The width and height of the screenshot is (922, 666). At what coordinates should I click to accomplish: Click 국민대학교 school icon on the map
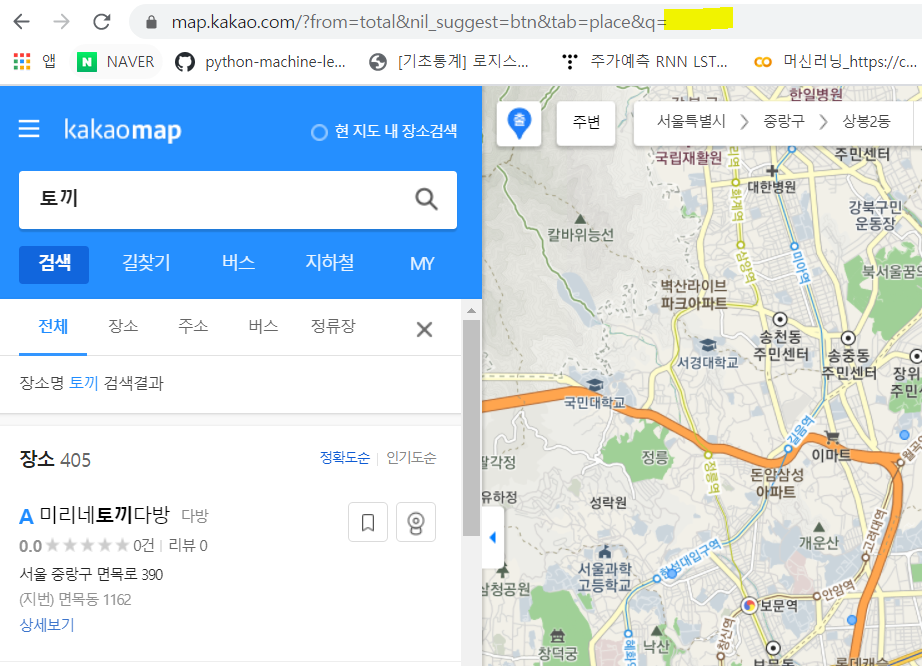coord(595,384)
